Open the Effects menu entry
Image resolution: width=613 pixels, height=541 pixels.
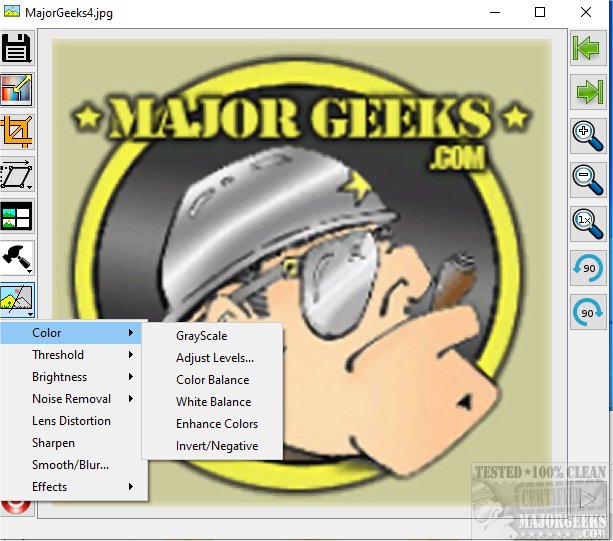tap(73, 487)
